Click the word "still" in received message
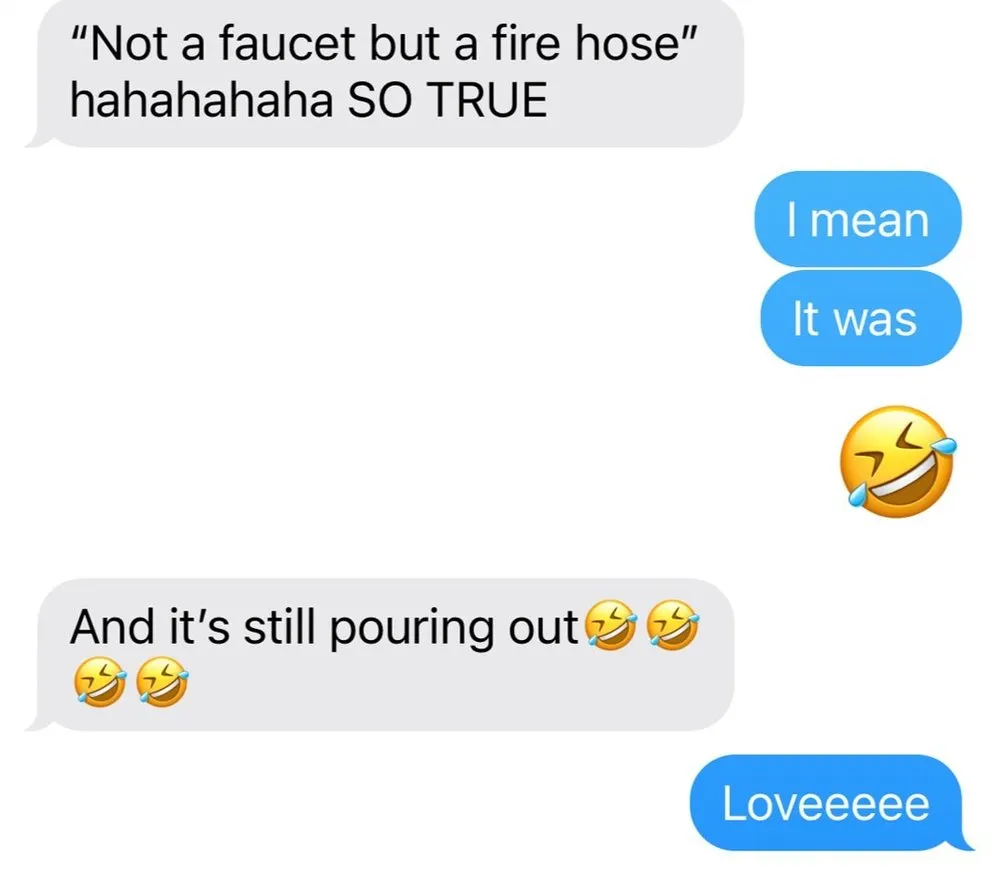The width and height of the screenshot is (1000, 878). pyautogui.click(x=279, y=626)
